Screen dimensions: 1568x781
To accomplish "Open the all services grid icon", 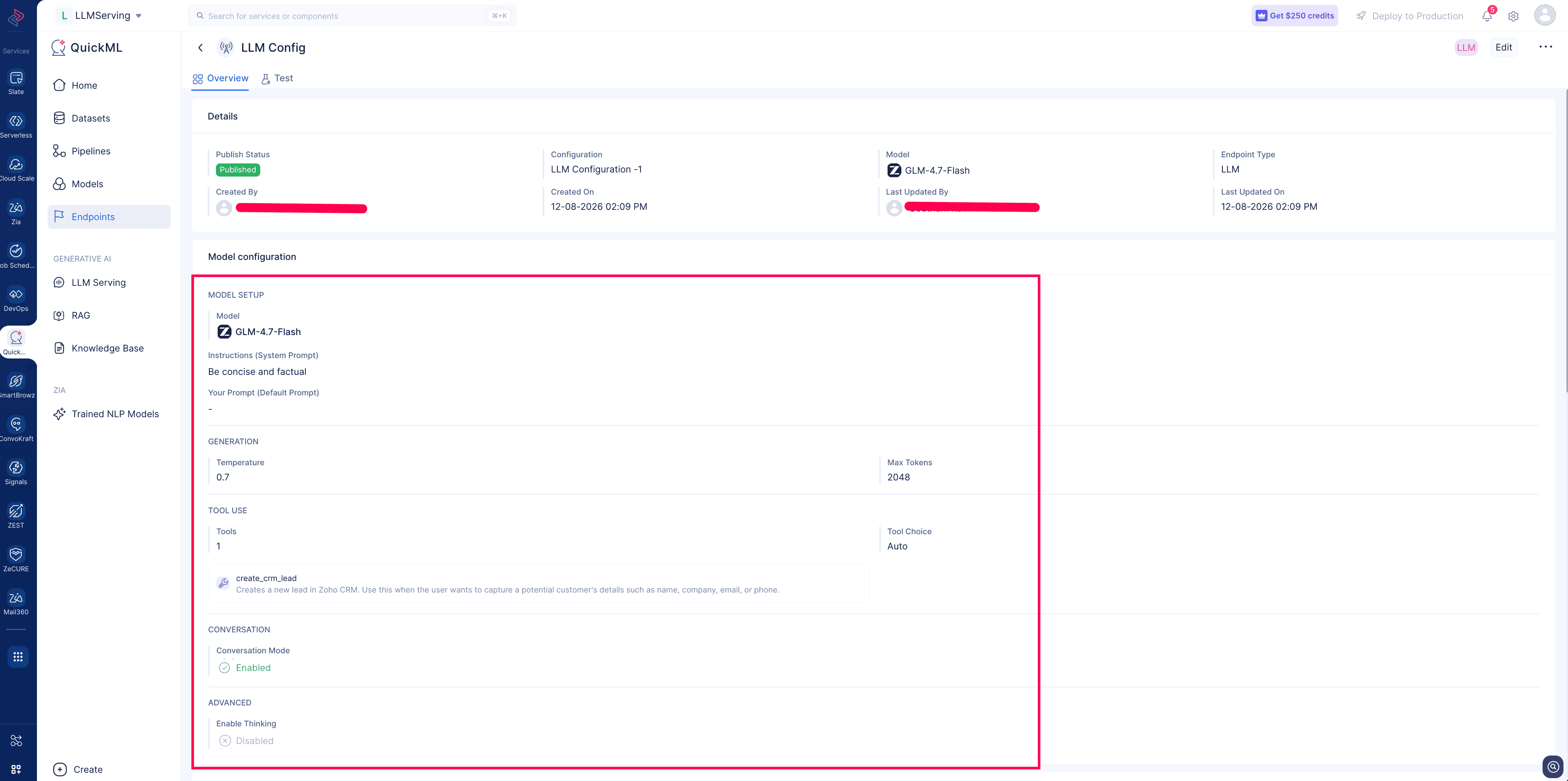I will (18, 657).
